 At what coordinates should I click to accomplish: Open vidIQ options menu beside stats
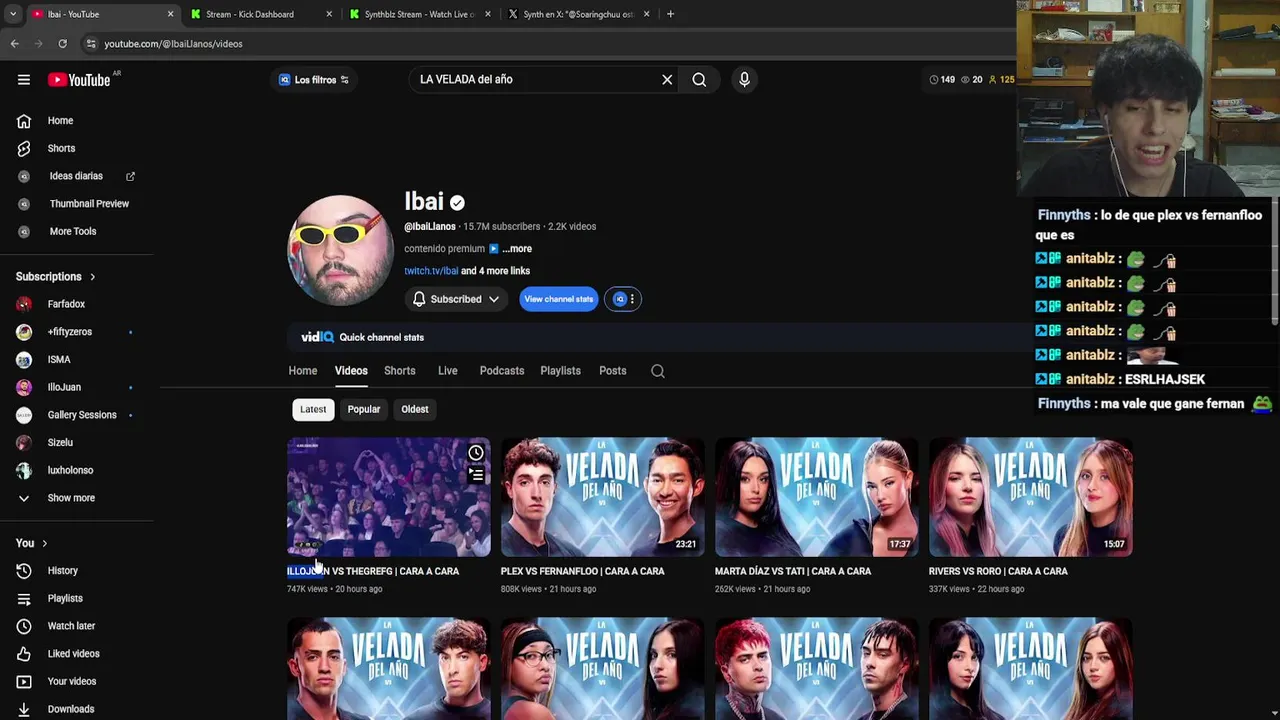coord(624,299)
